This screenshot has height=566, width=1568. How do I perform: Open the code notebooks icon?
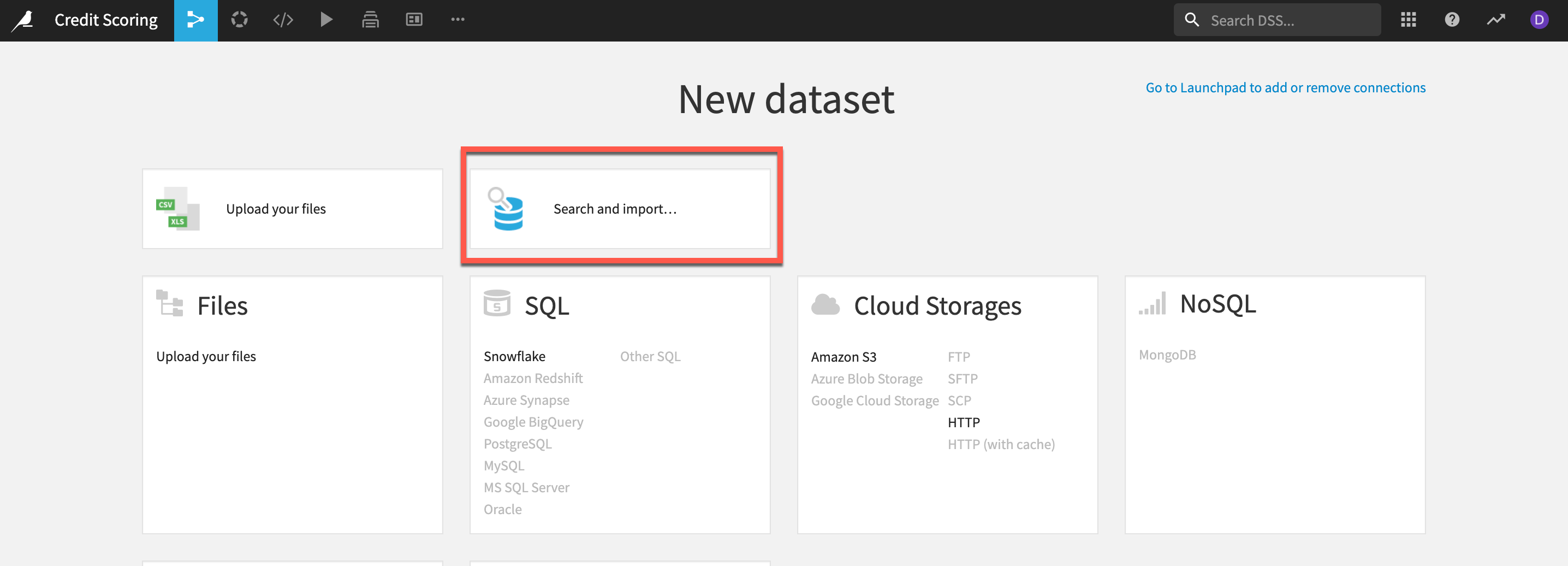pos(283,20)
